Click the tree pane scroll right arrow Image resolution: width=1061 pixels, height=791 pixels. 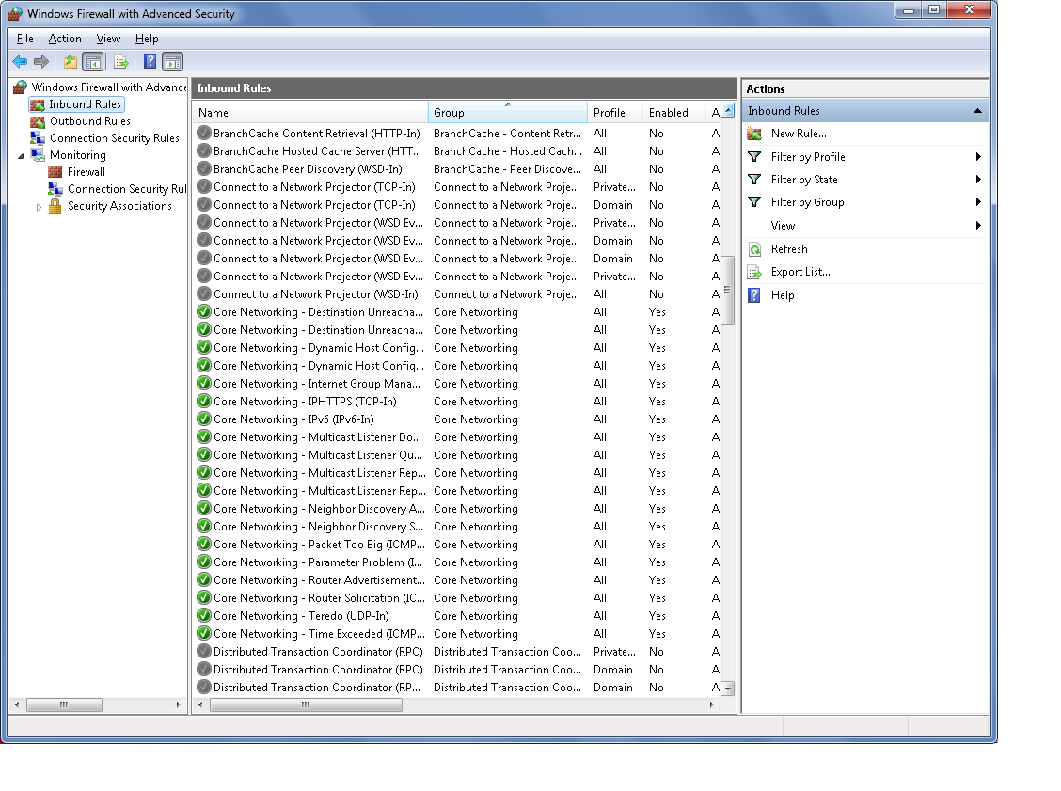pyautogui.click(x=178, y=705)
